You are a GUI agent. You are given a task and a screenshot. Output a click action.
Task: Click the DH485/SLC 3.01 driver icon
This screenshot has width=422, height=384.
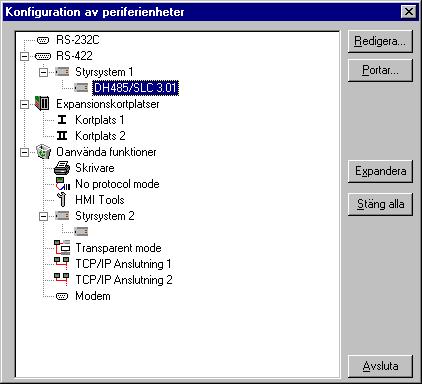click(81, 88)
